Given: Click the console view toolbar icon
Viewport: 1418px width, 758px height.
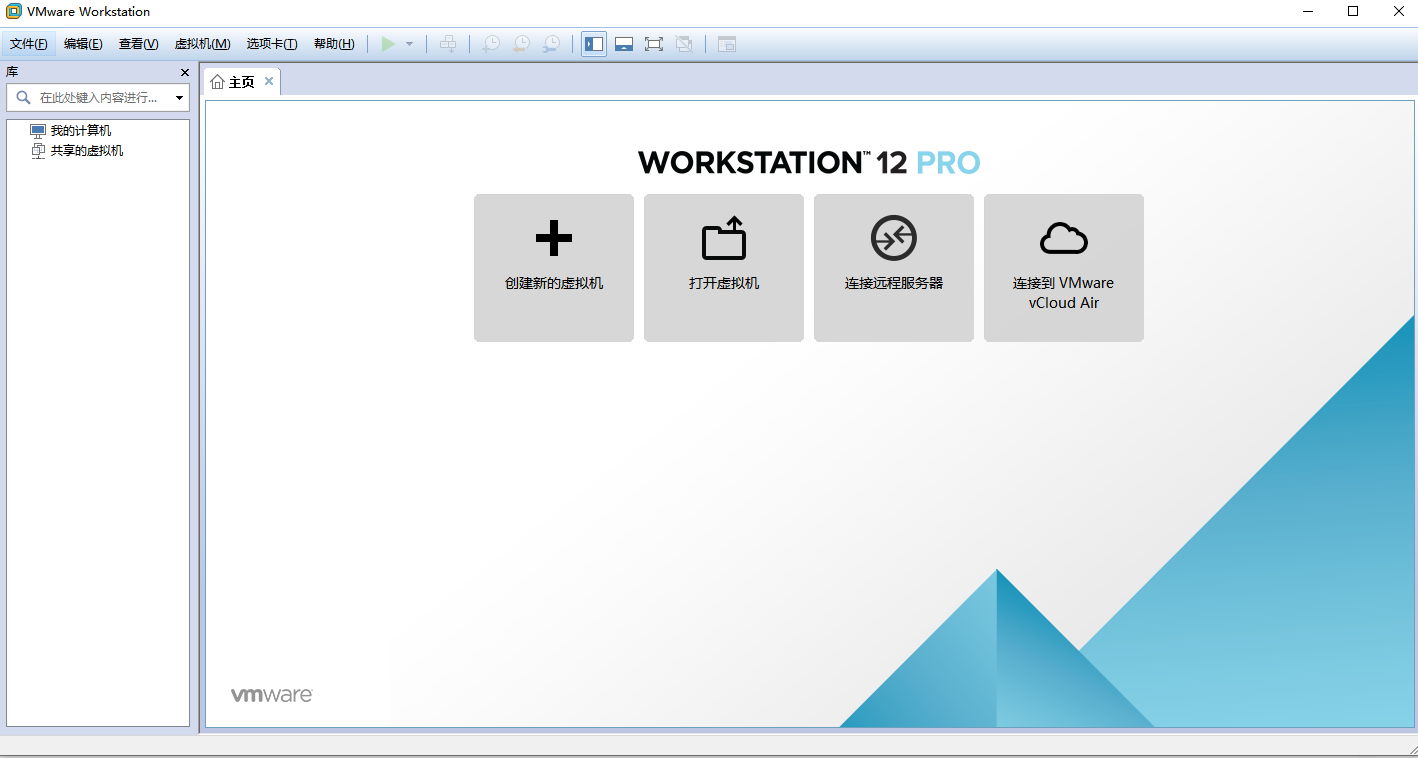Looking at the screenshot, I should coord(727,44).
